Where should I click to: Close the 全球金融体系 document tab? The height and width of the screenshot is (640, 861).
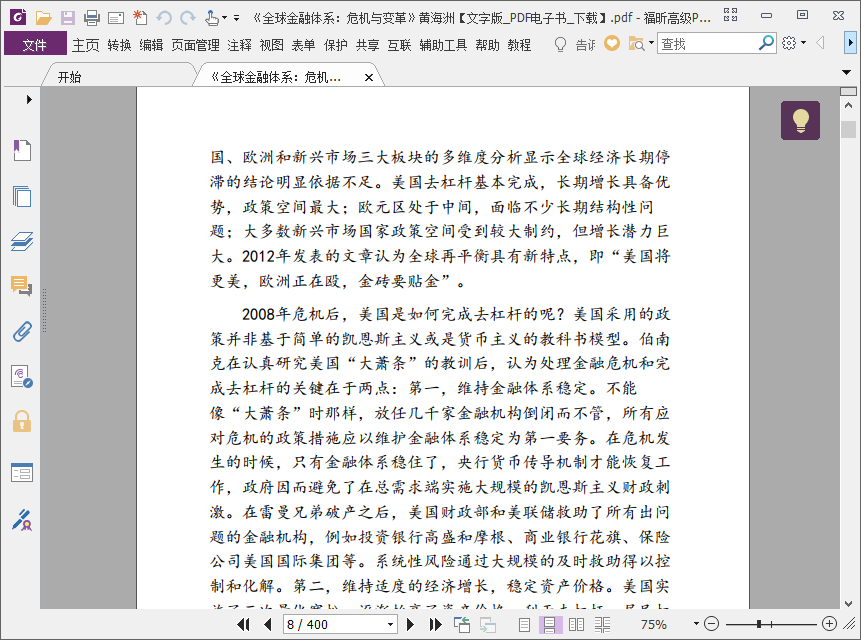click(369, 77)
